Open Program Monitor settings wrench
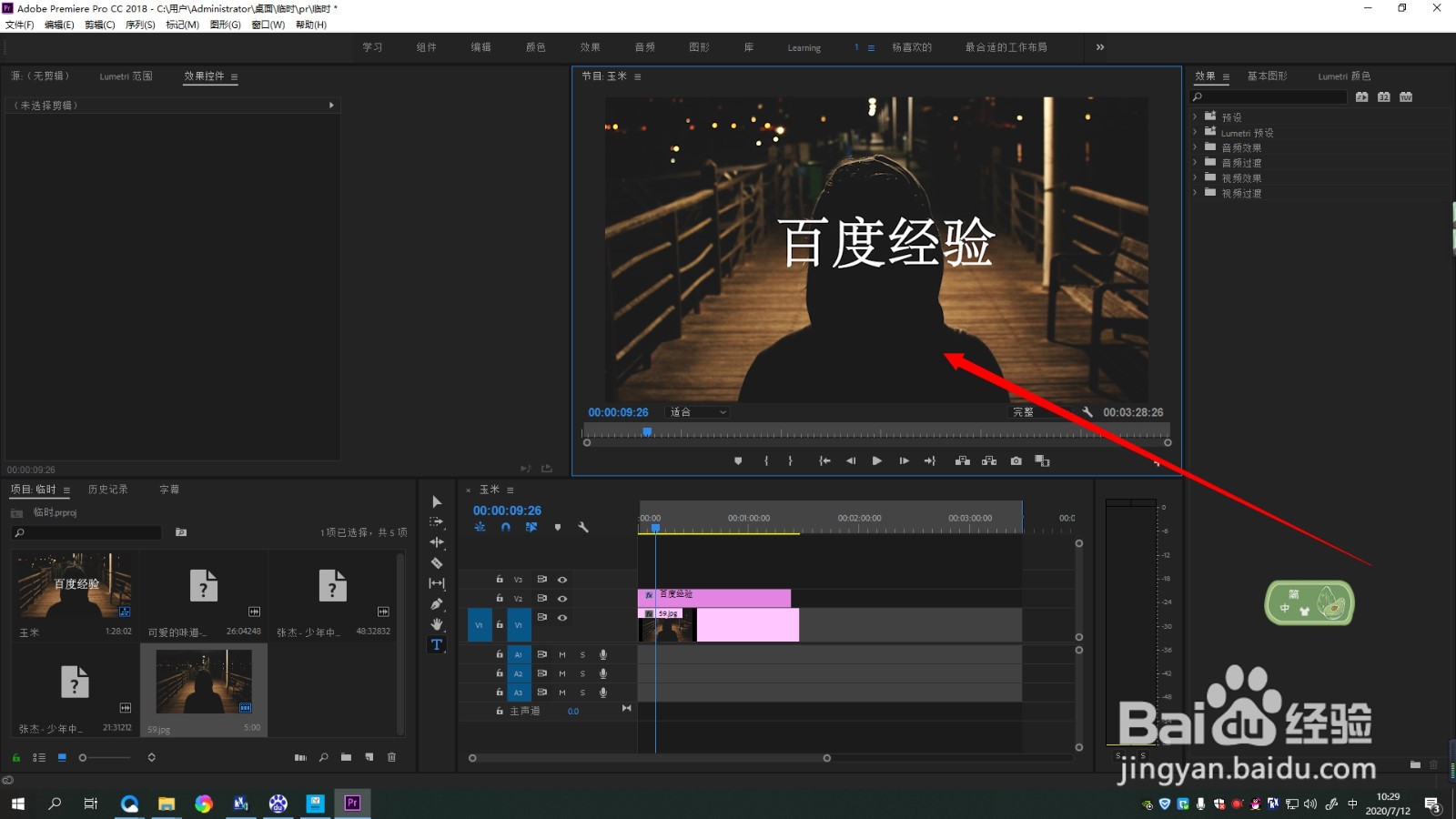The width and height of the screenshot is (1456, 819). (x=1087, y=412)
